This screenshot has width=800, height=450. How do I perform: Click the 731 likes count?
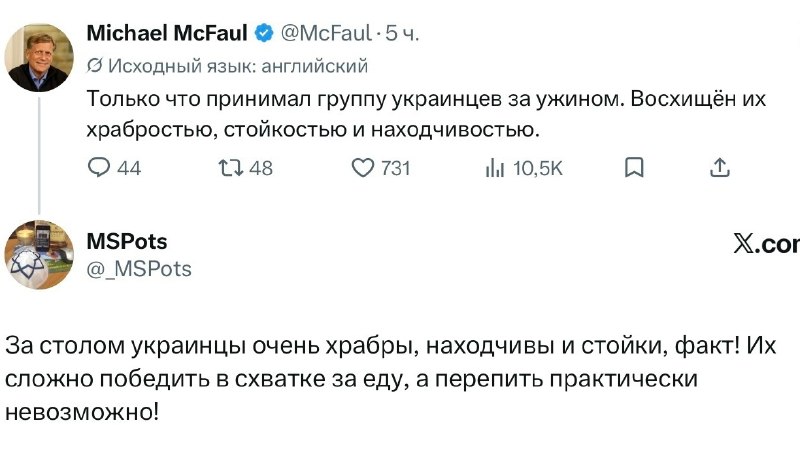[x=395, y=168]
